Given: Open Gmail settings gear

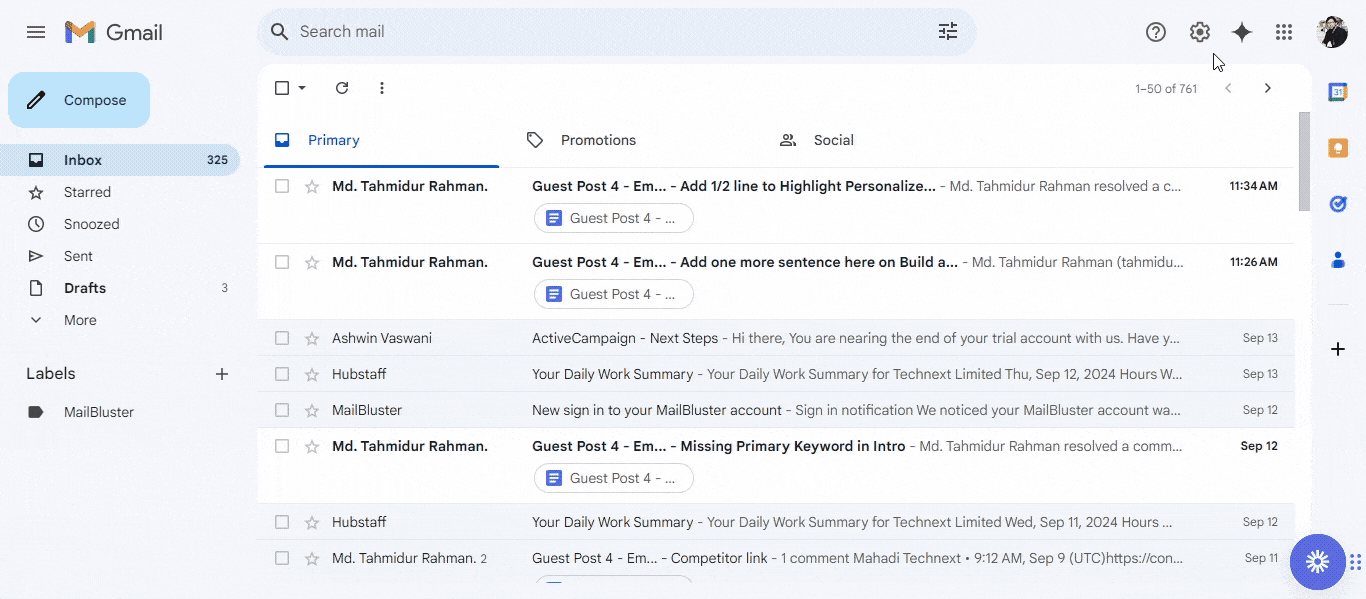Looking at the screenshot, I should [x=1199, y=31].
